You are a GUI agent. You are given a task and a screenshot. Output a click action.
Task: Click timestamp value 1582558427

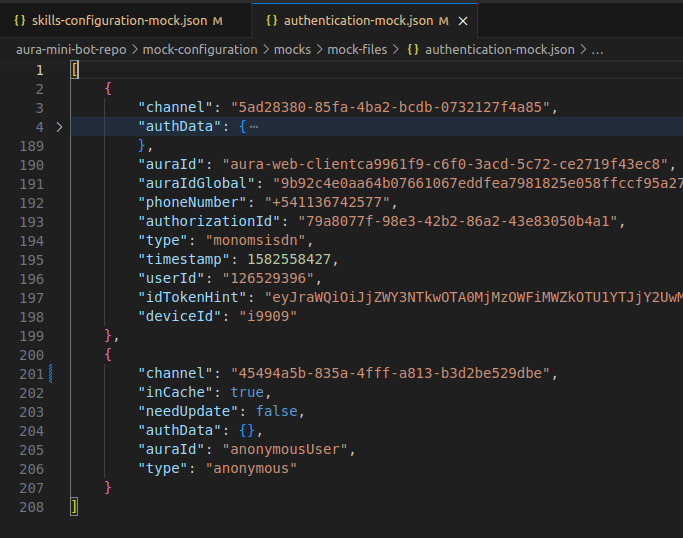289,259
